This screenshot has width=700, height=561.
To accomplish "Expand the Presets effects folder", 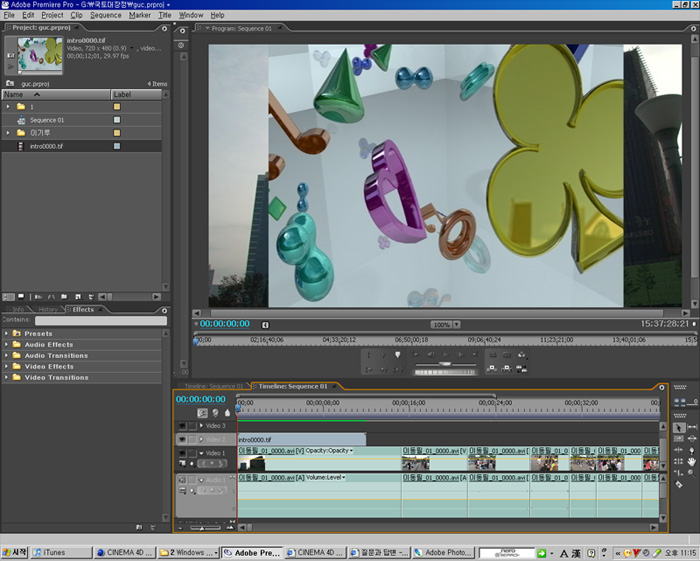I will [x=6, y=333].
